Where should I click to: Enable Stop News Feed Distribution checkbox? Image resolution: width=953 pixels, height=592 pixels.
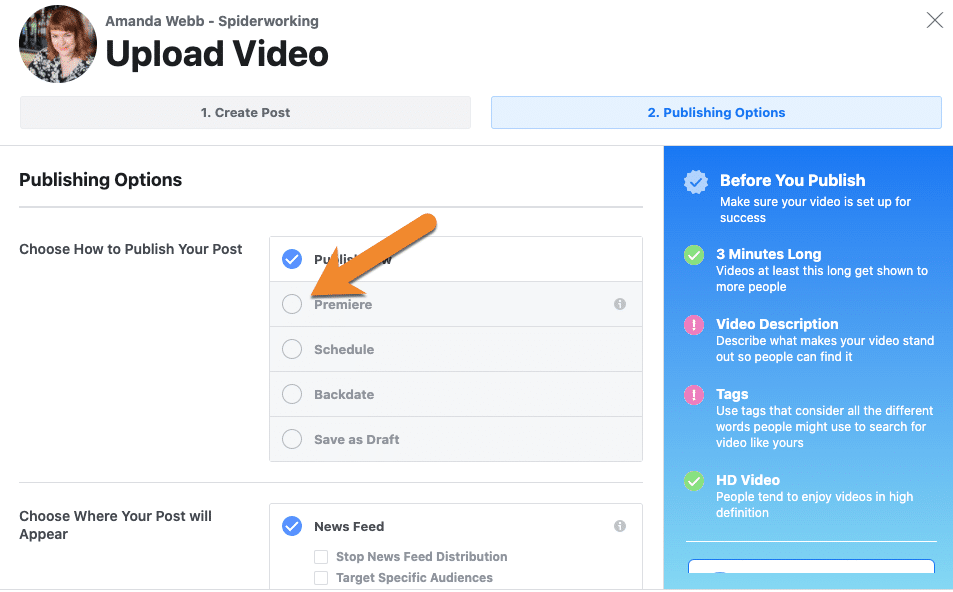click(x=321, y=557)
